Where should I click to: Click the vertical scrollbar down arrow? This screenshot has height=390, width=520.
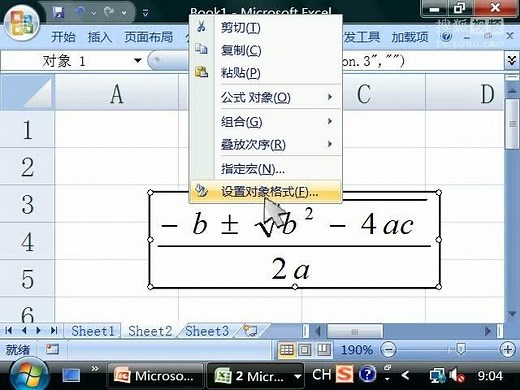click(x=512, y=314)
